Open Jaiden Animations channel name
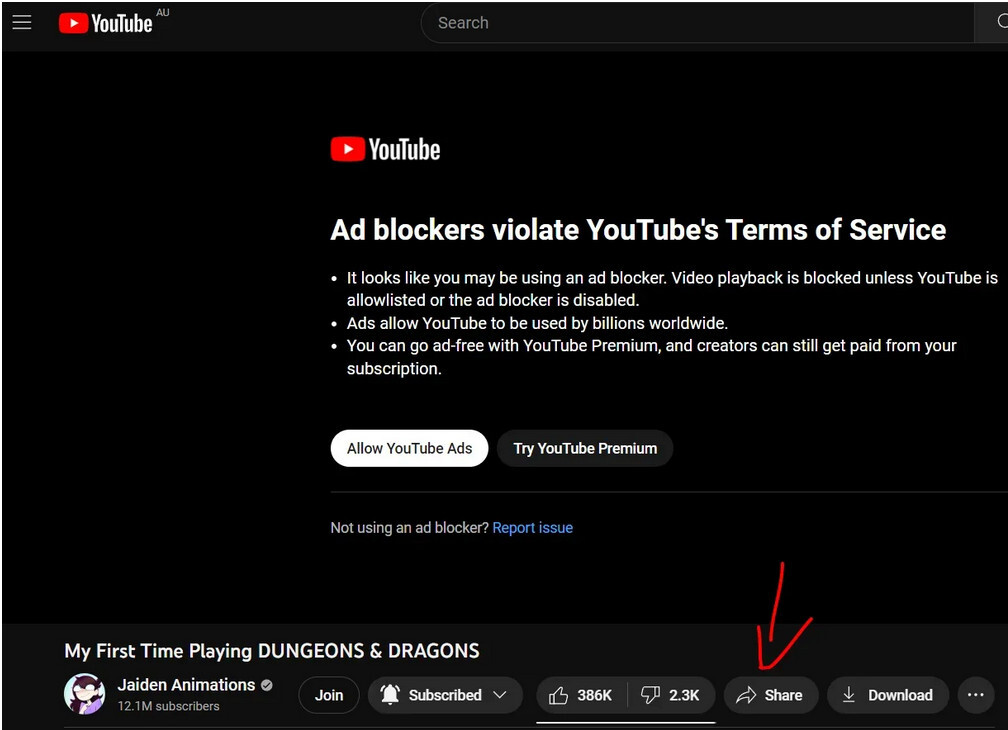The width and height of the screenshot is (1008, 730). (186, 685)
